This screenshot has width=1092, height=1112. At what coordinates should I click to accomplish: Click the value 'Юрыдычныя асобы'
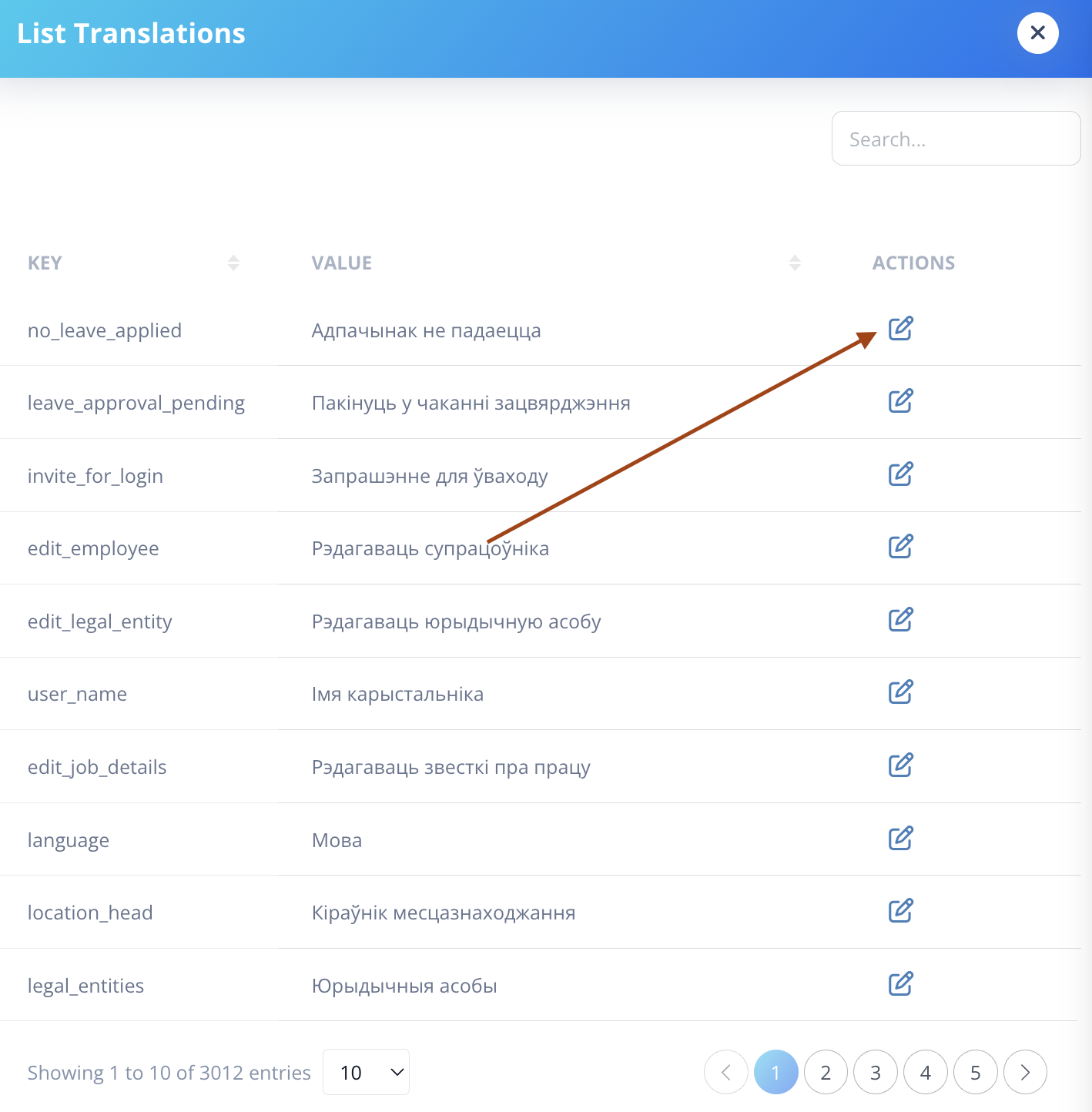click(x=404, y=986)
